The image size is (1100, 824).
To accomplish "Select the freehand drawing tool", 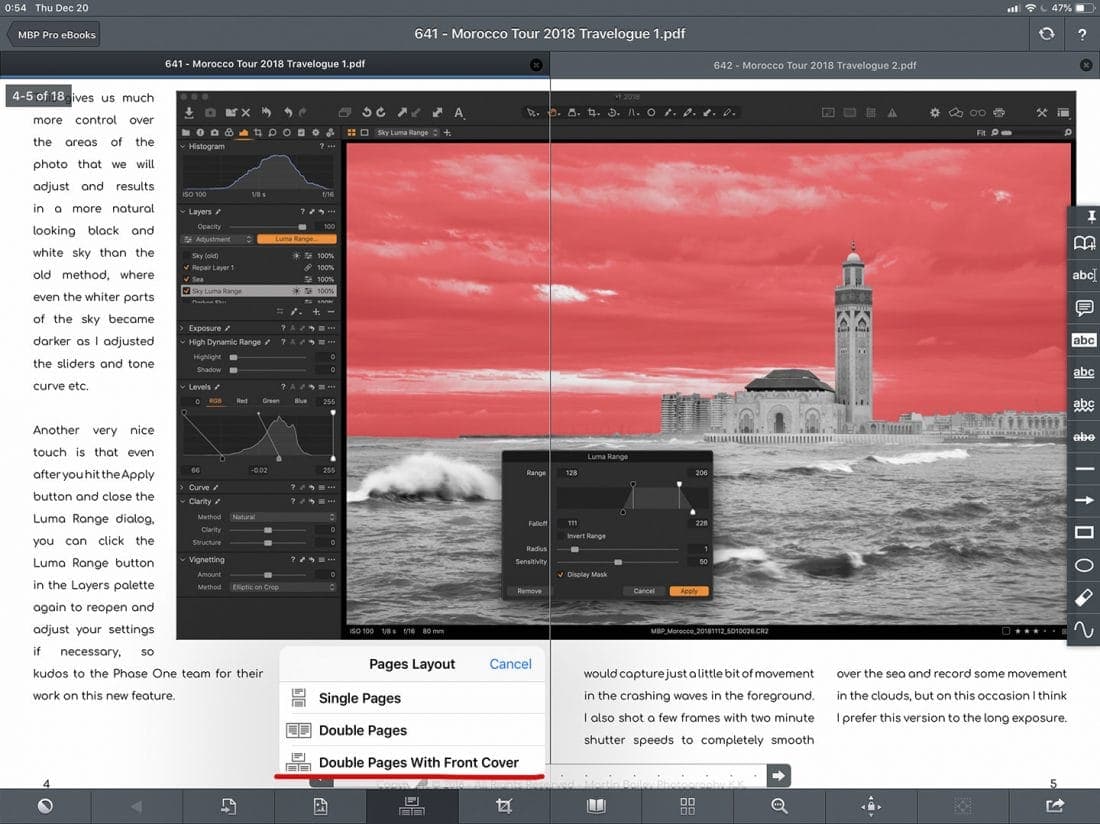I will [1084, 629].
